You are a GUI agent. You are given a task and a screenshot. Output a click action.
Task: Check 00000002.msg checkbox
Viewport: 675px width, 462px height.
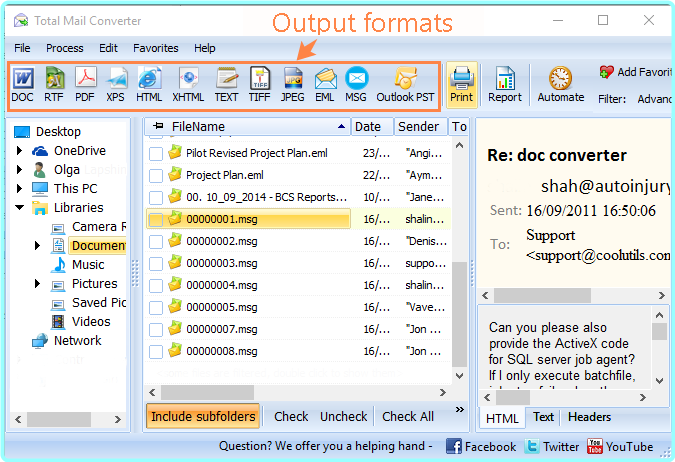coord(155,242)
